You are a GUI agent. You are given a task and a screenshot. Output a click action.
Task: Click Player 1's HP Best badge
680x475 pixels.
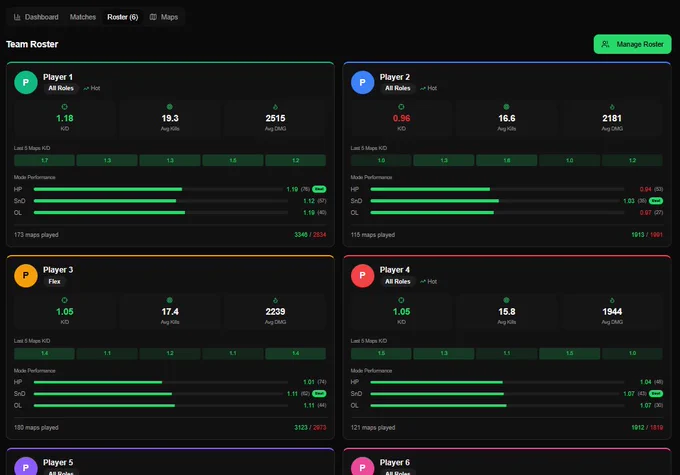[319, 189]
